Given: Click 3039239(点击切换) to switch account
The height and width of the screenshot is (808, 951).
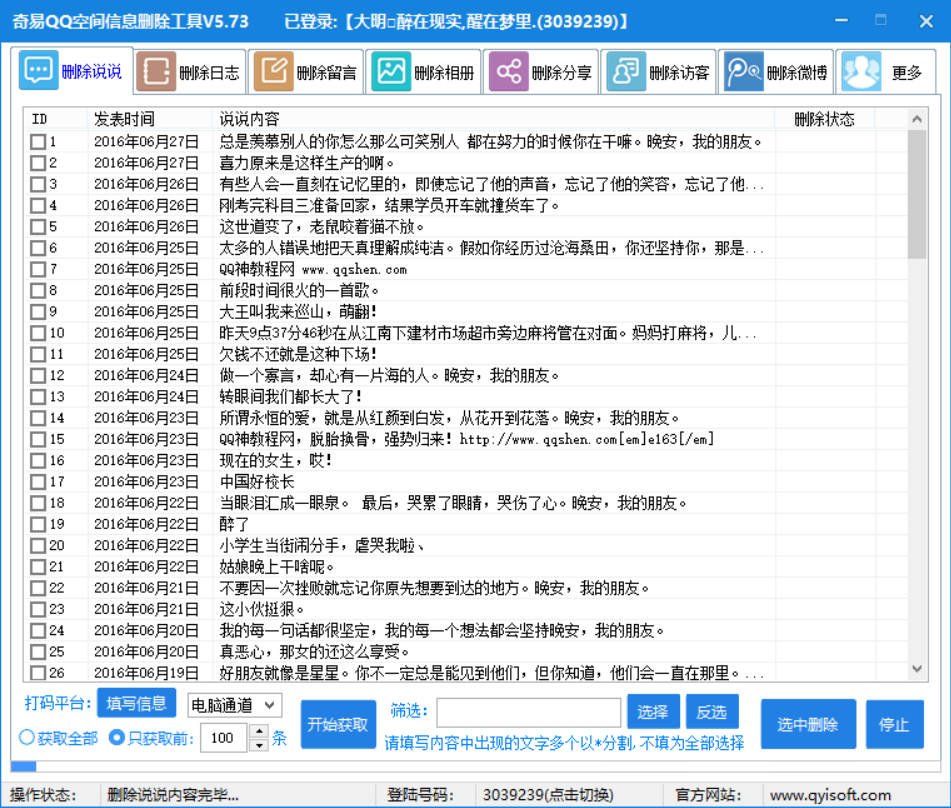Looking at the screenshot, I should (548, 795).
